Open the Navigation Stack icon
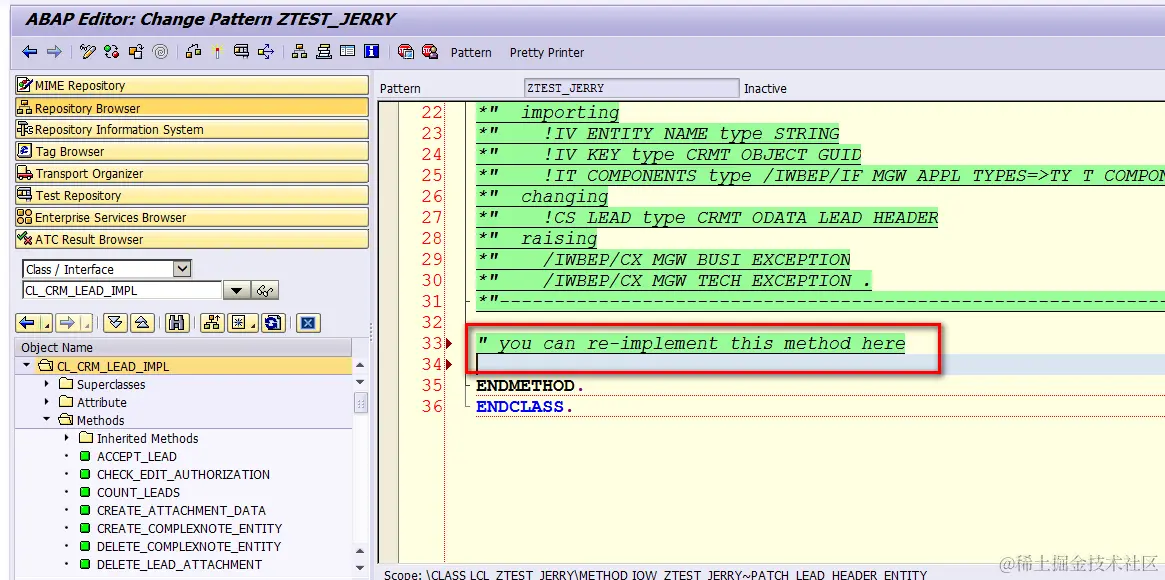Screen dimensions: 1165x580 coord(323,51)
